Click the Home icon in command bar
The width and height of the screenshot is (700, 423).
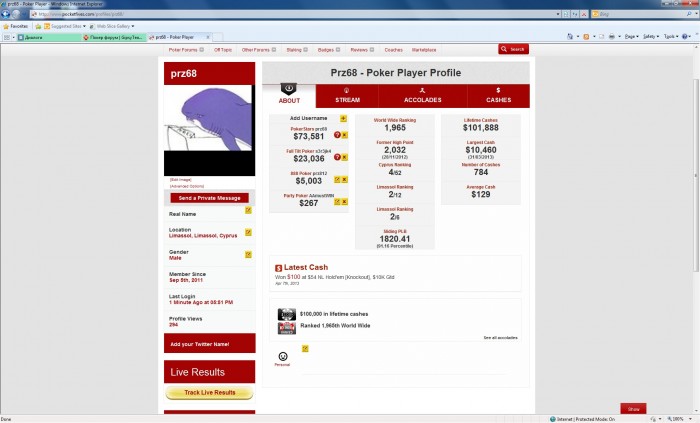click(x=570, y=37)
